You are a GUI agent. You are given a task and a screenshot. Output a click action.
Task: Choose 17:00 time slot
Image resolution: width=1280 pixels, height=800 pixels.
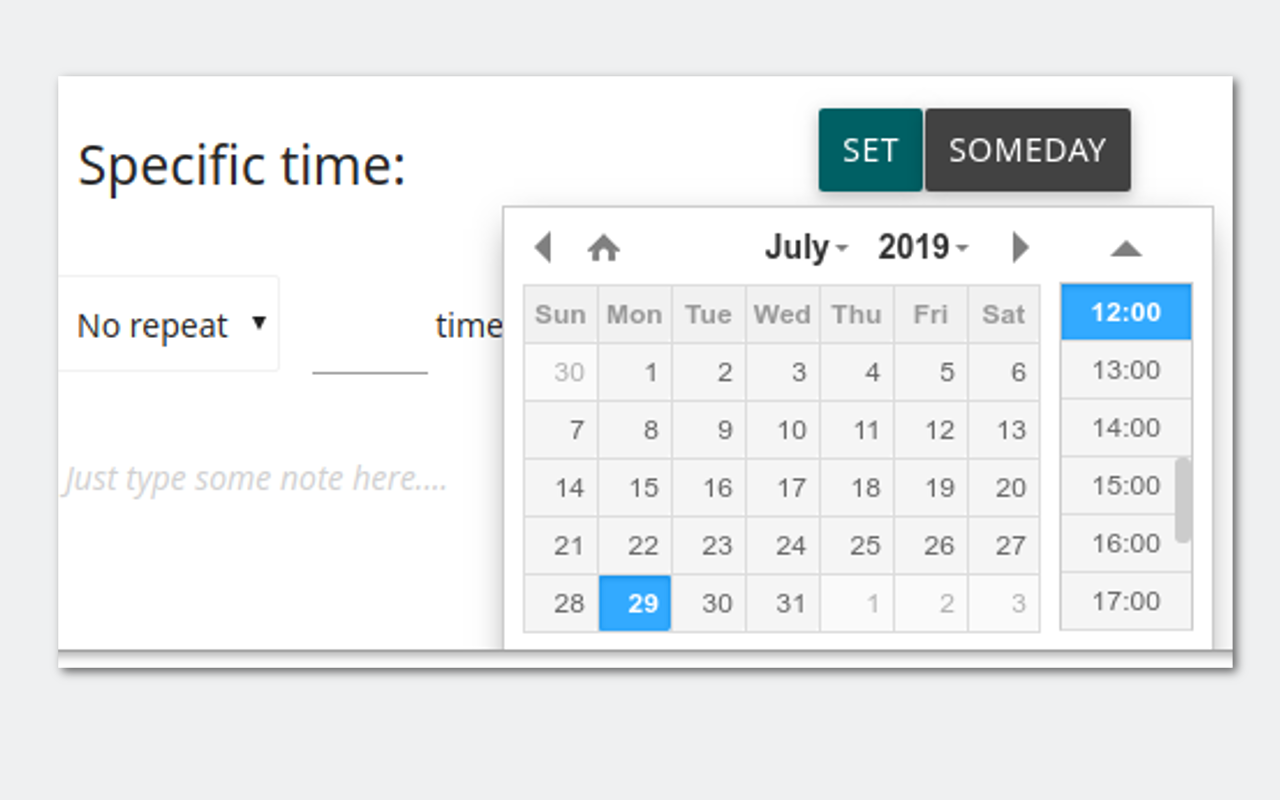1126,601
